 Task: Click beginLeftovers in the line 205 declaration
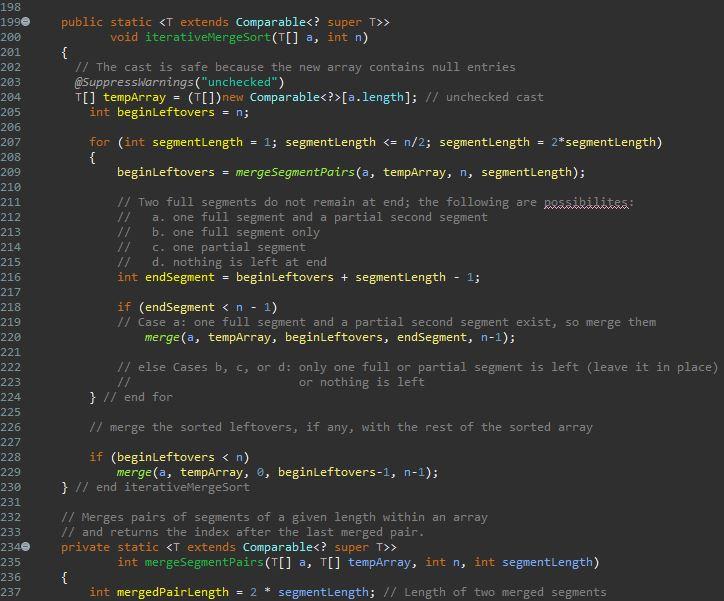click(165, 112)
